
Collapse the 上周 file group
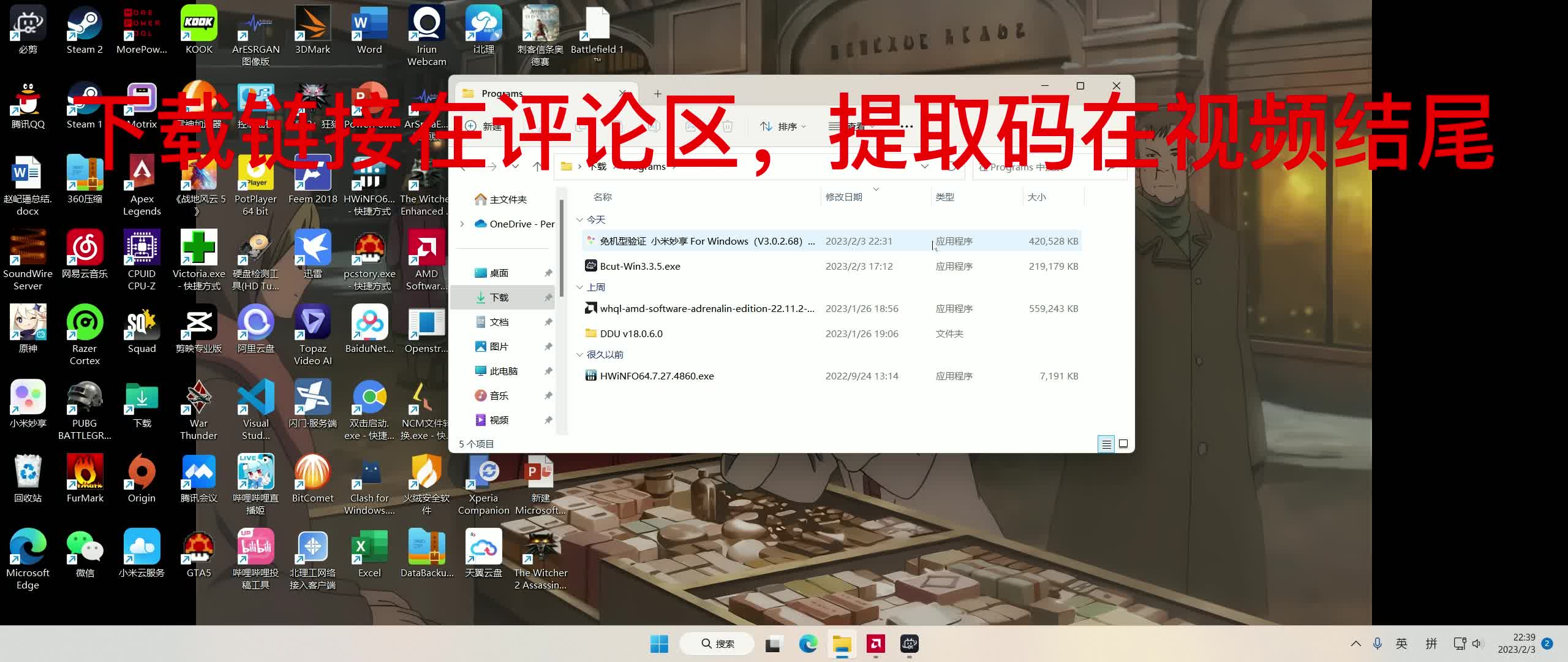pyautogui.click(x=579, y=287)
